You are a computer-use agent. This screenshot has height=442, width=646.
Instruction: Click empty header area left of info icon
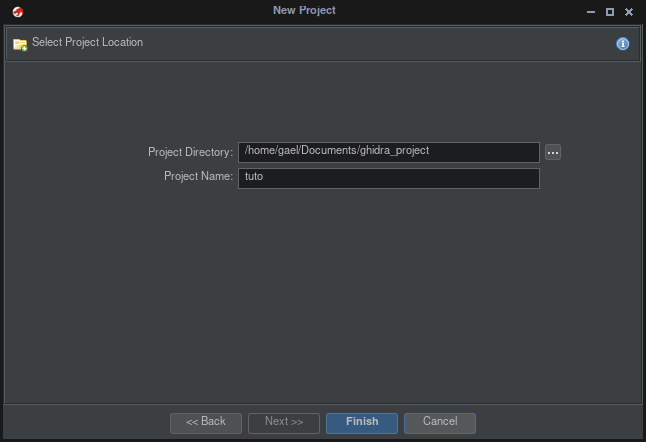(x=400, y=44)
